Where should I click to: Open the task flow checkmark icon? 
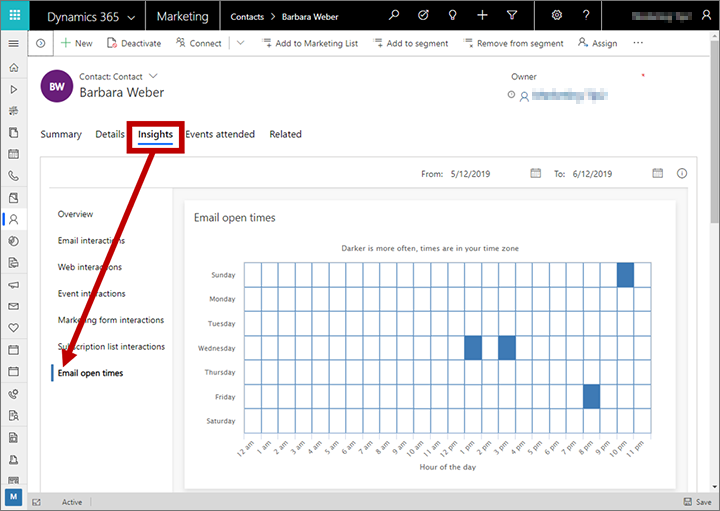click(423, 15)
